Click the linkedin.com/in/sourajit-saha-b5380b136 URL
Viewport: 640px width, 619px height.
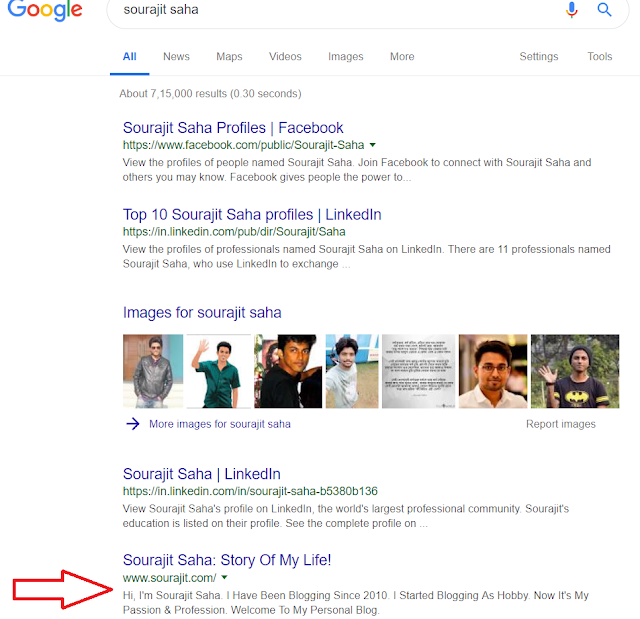[250, 491]
